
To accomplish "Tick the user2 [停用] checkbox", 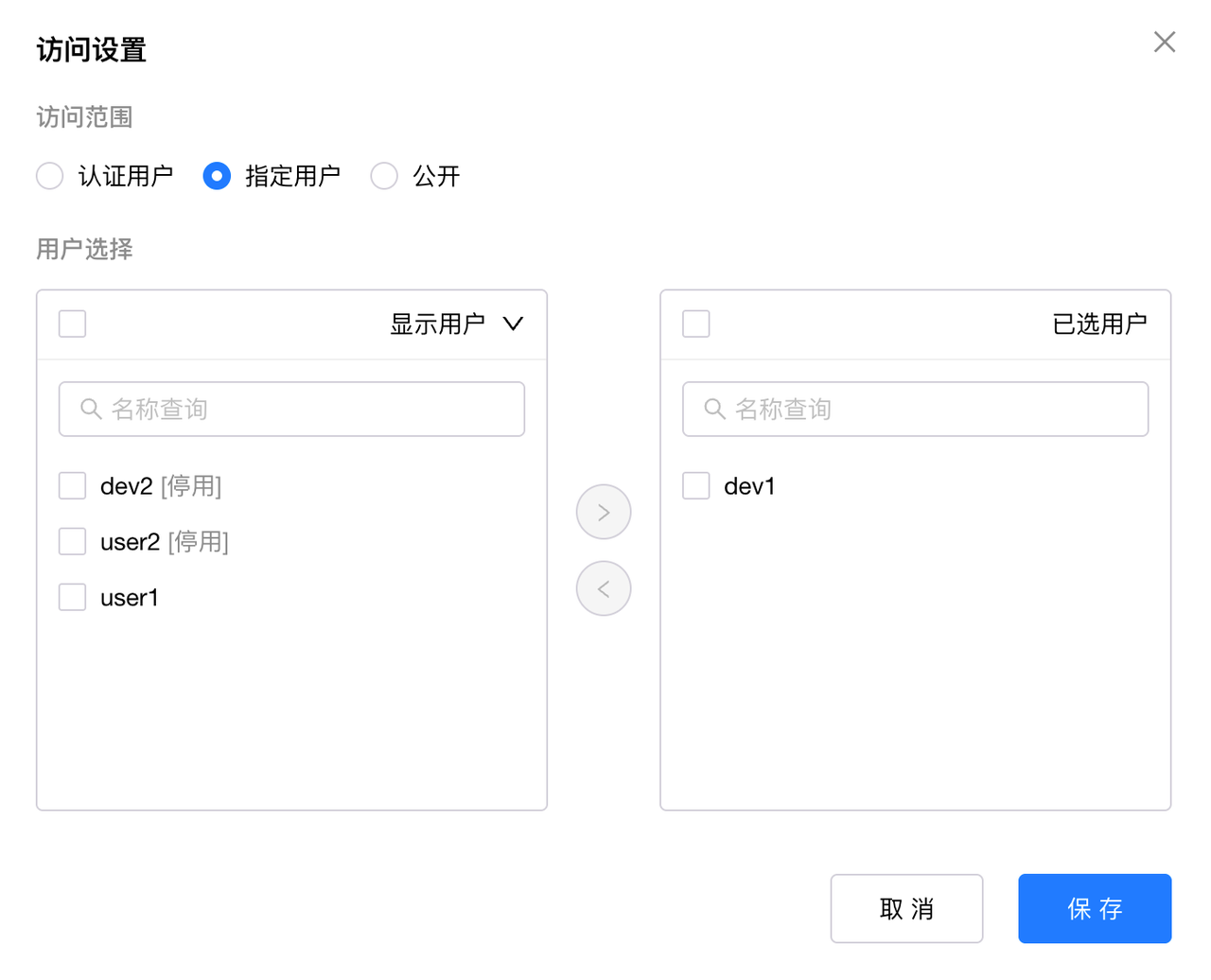I will (73, 542).
